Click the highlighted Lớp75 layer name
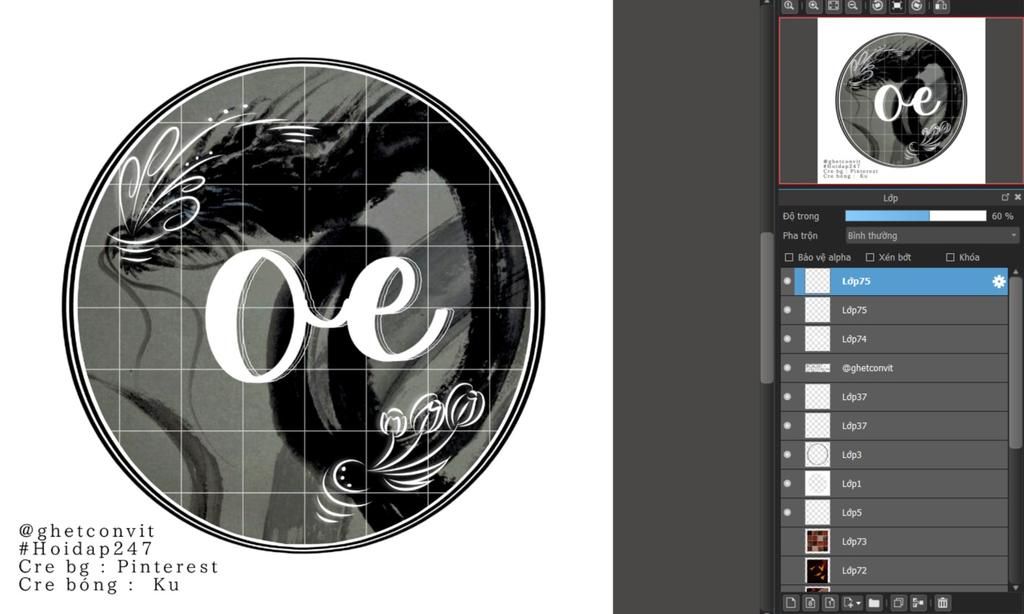 coord(856,281)
